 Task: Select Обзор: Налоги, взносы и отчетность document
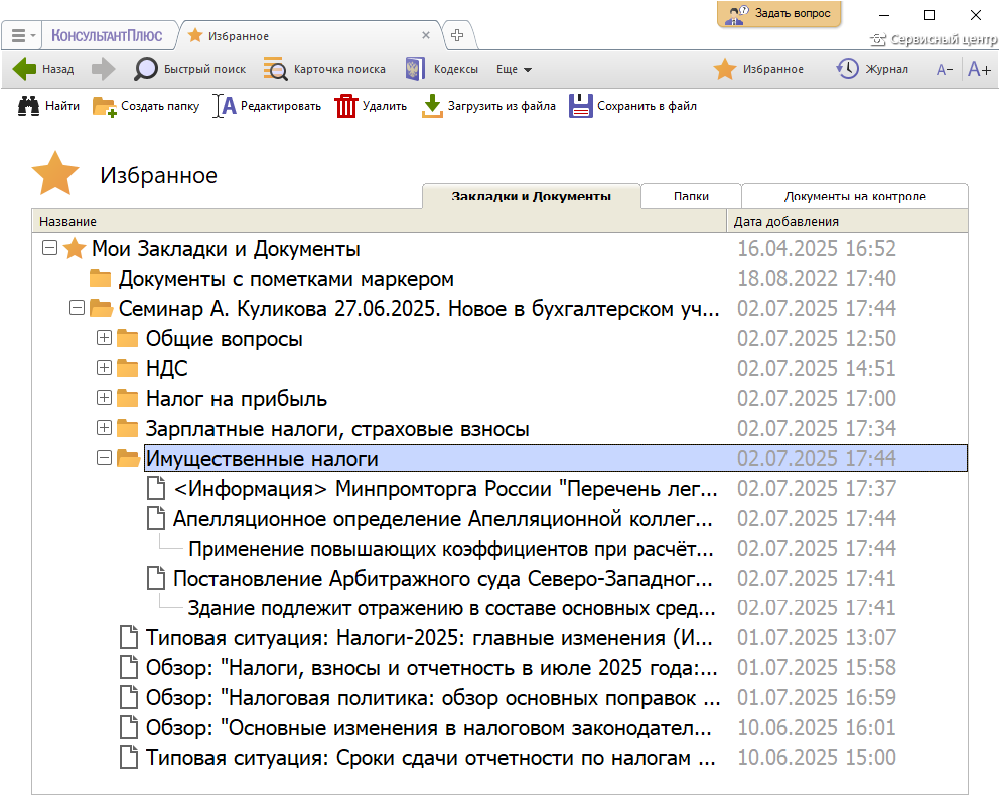coord(432,668)
